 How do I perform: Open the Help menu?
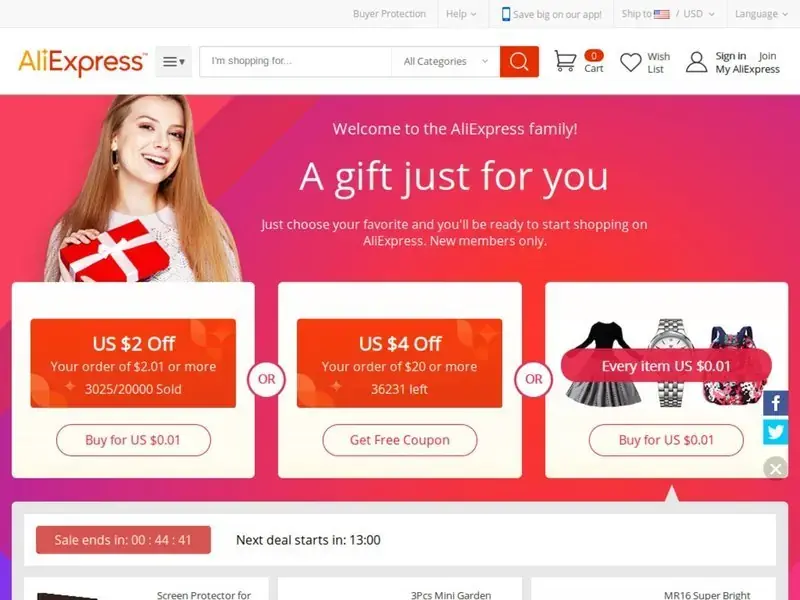pos(461,14)
